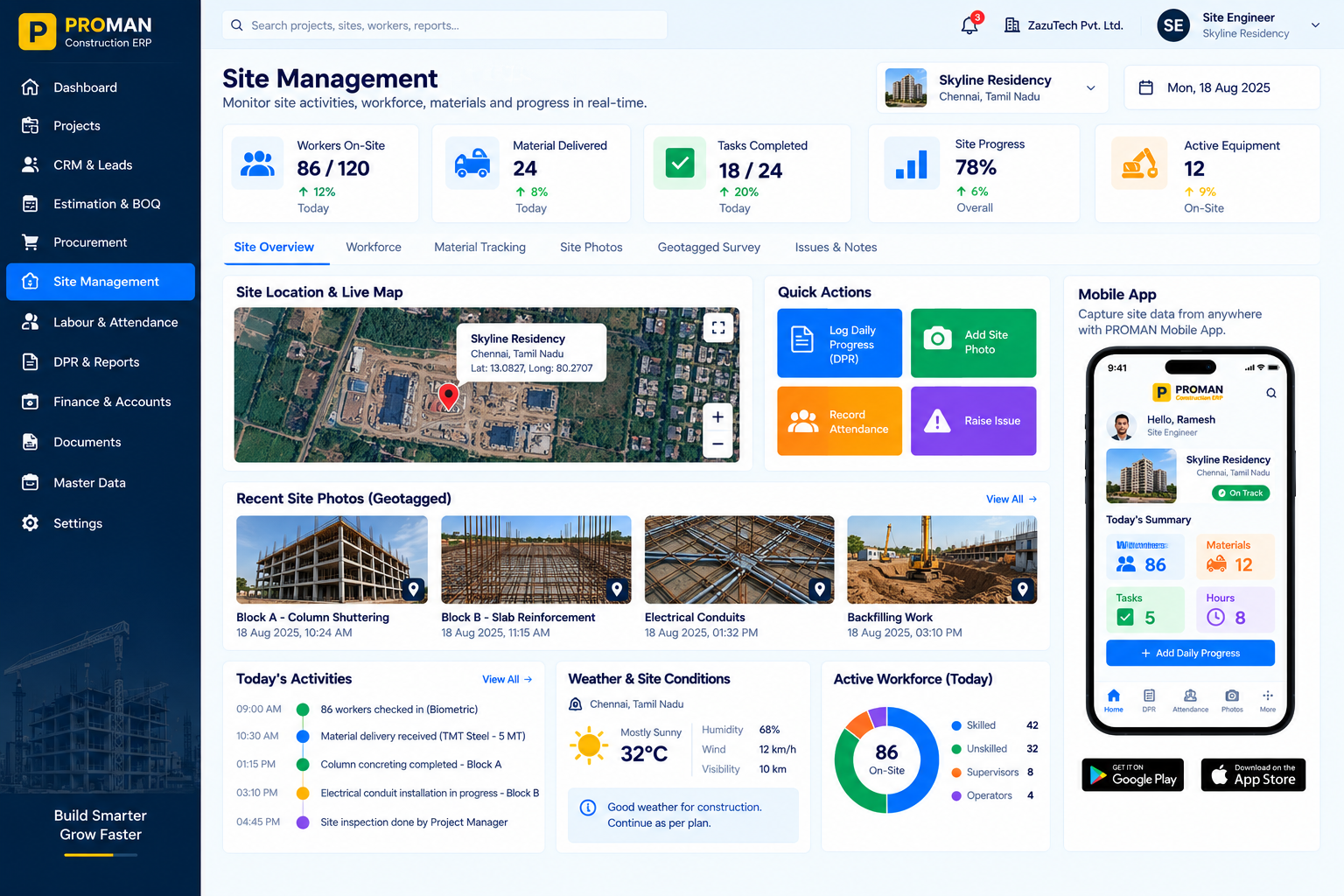Open Documents in the sidebar
The height and width of the screenshot is (896, 1344).
point(101,442)
